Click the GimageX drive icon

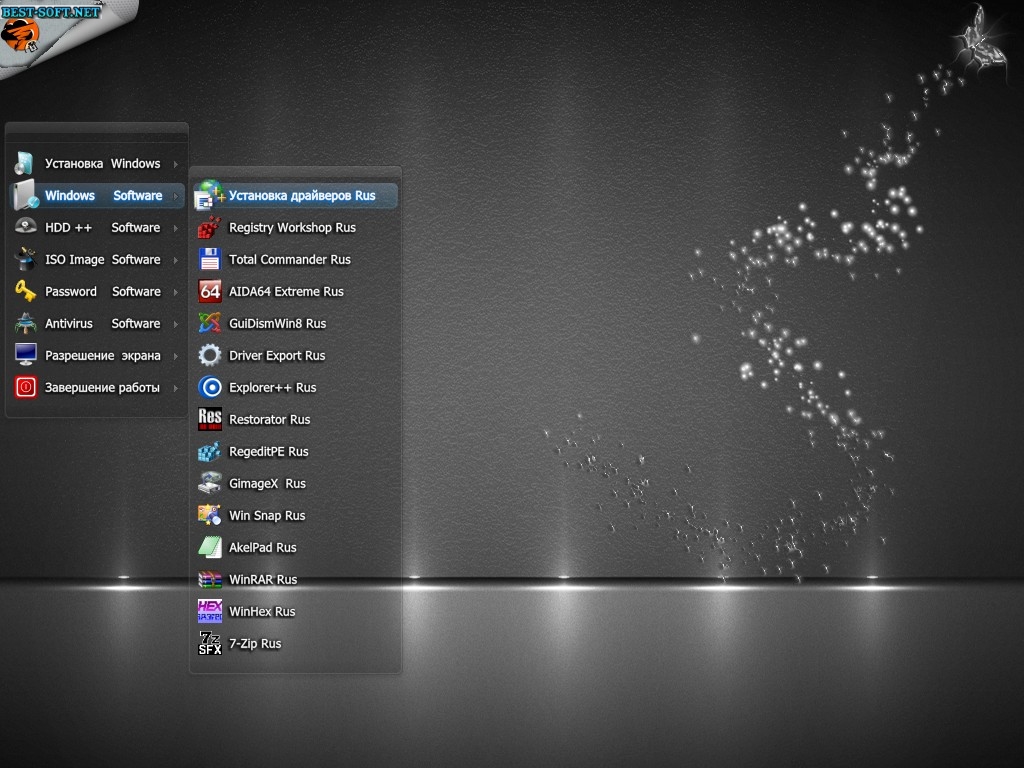pyautogui.click(x=210, y=483)
